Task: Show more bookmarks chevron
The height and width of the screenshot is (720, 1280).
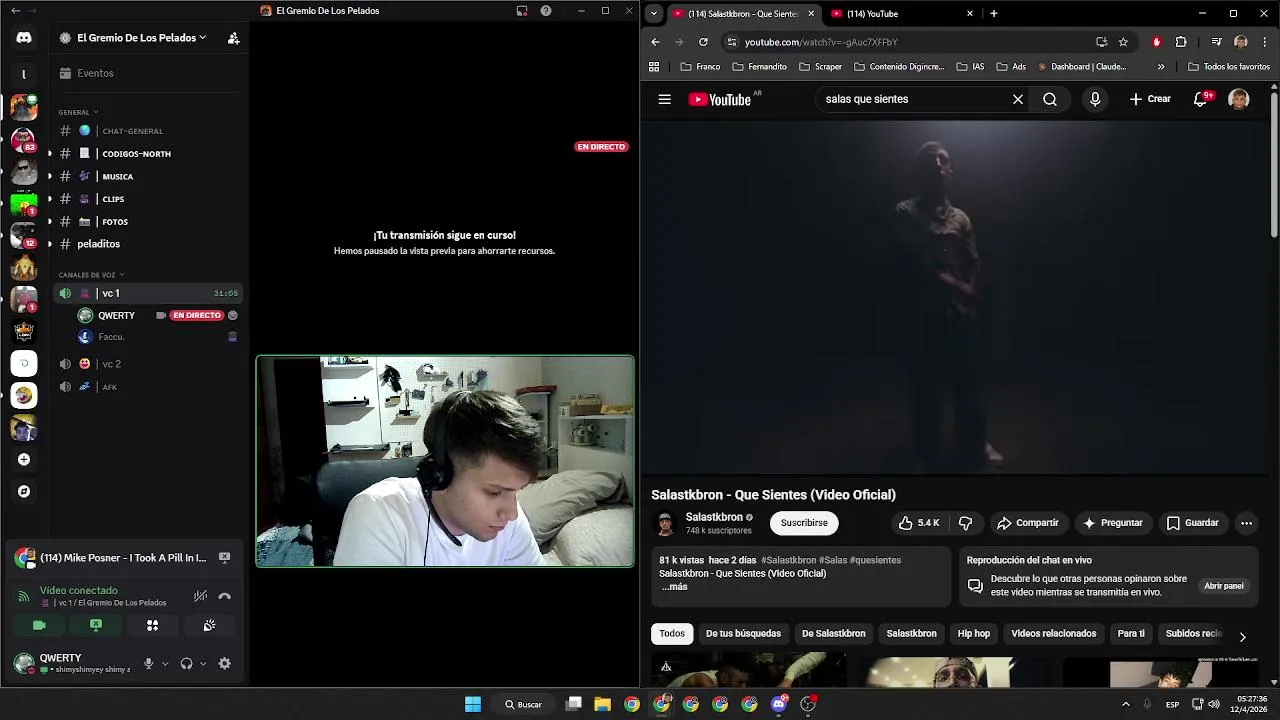Action: [x=1161, y=67]
